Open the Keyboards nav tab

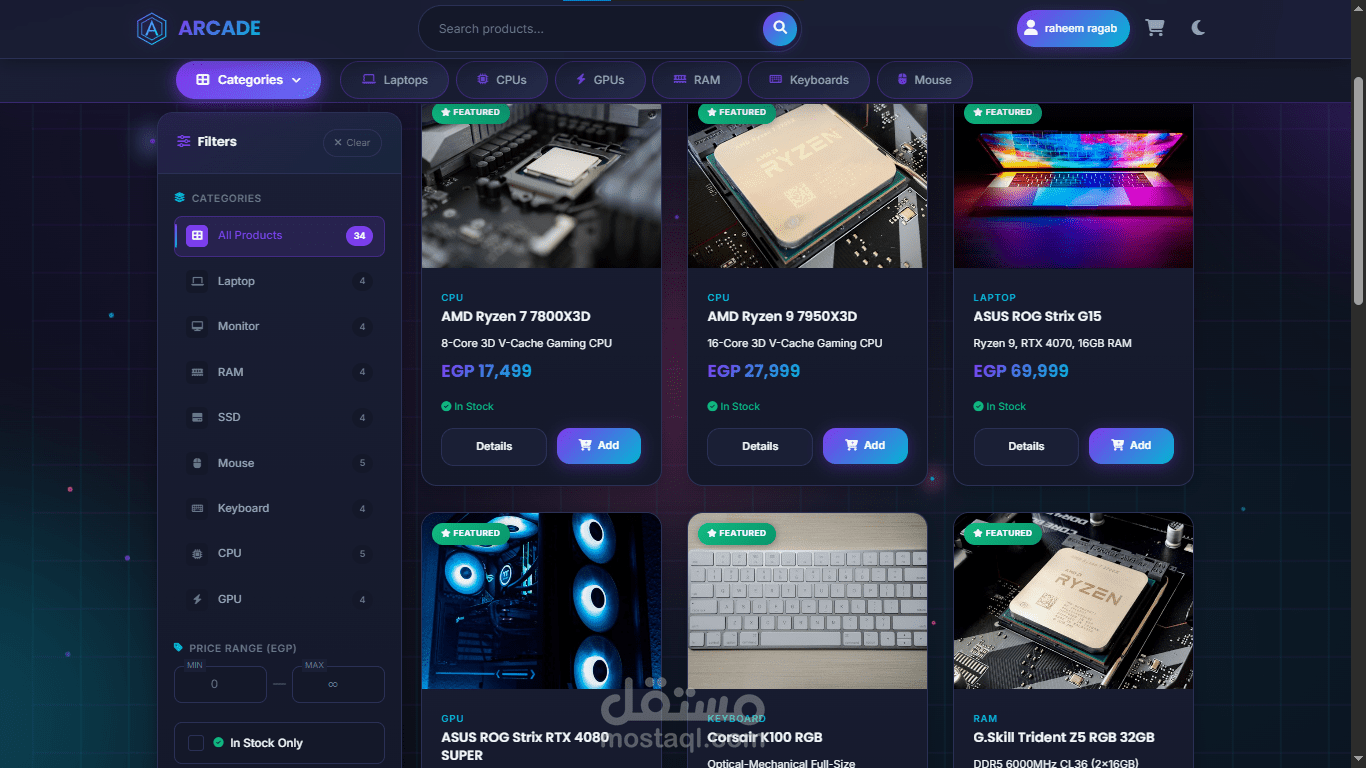pyautogui.click(x=809, y=80)
